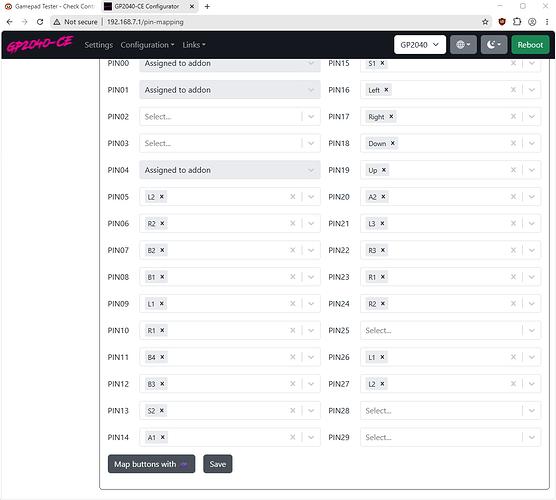Viewport: 556px width, 500px height.
Task: Expand the PIN22 dropdown chevron
Action: 532,250
